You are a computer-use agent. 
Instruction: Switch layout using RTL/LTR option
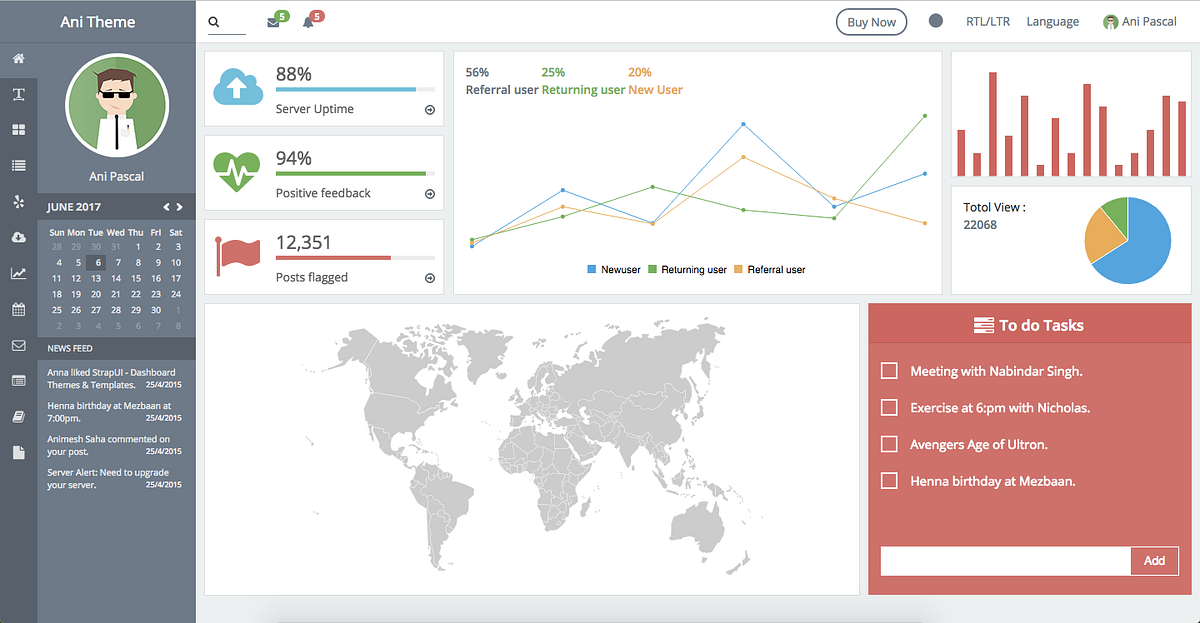click(x=988, y=20)
